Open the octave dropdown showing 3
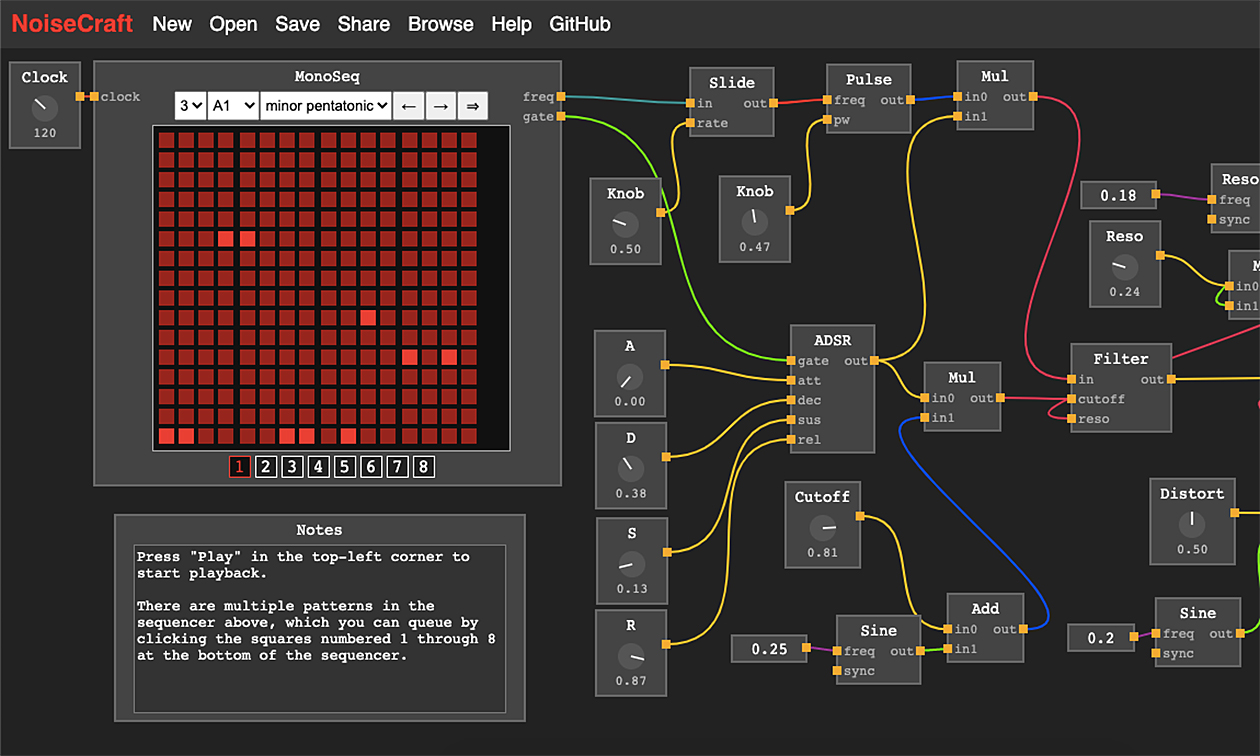Image resolution: width=1260 pixels, height=756 pixels. [x=190, y=106]
